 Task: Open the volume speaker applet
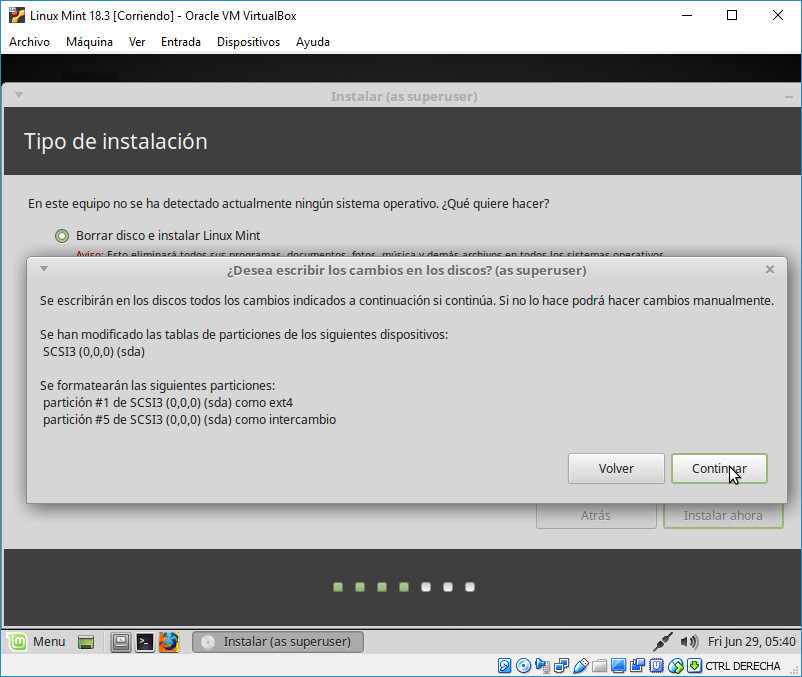(689, 642)
